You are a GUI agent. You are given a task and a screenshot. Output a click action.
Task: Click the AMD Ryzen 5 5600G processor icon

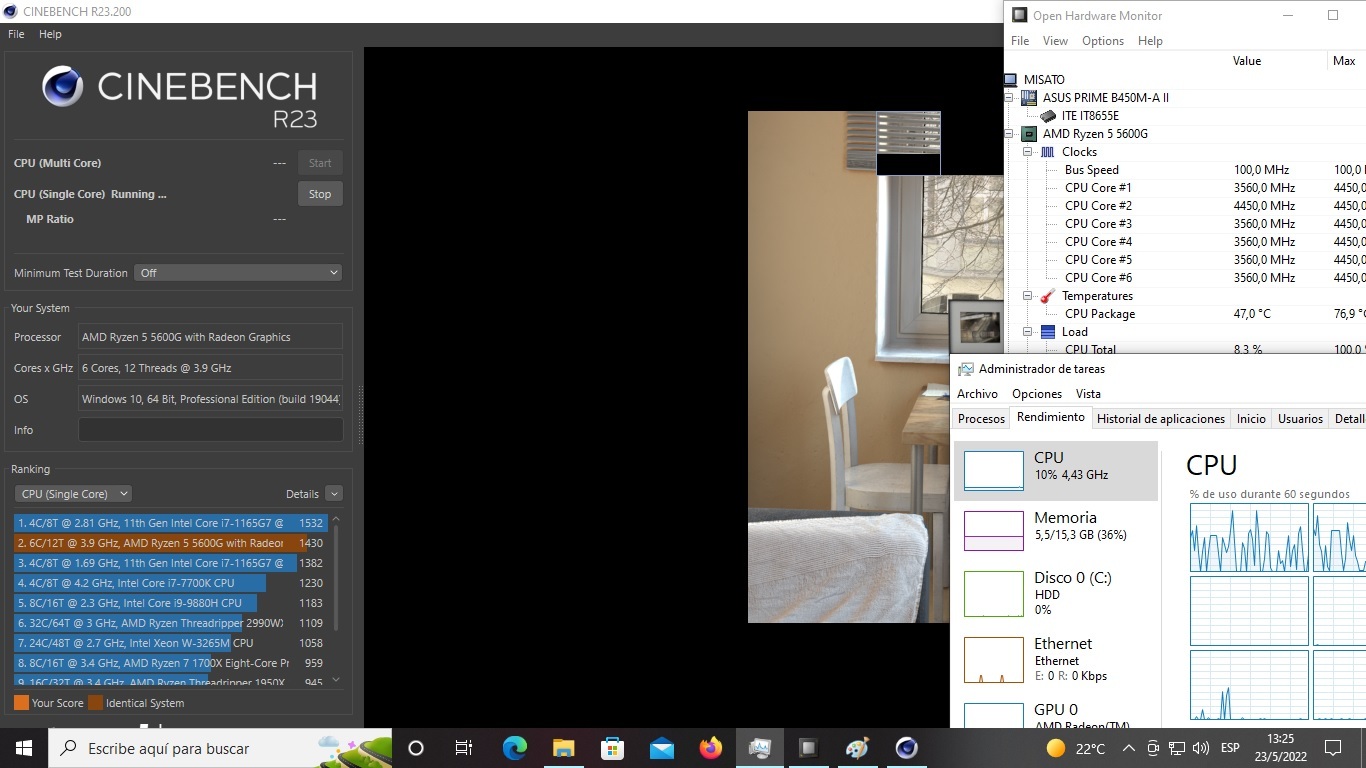(1028, 134)
